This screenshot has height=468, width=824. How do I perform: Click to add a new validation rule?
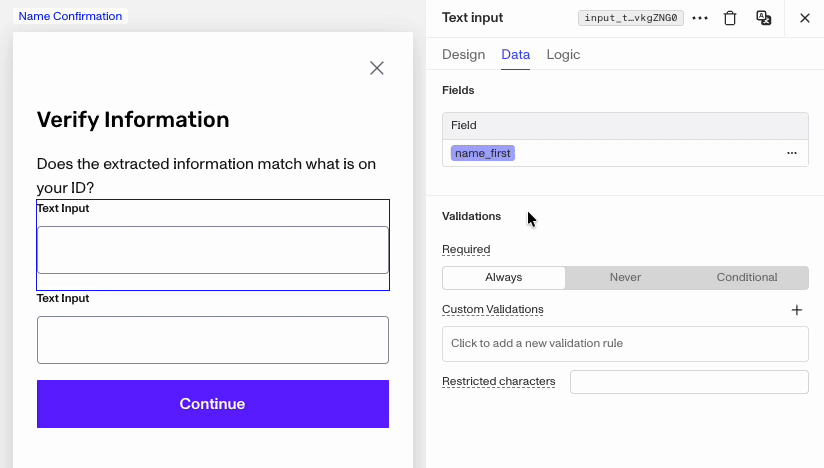[625, 344]
